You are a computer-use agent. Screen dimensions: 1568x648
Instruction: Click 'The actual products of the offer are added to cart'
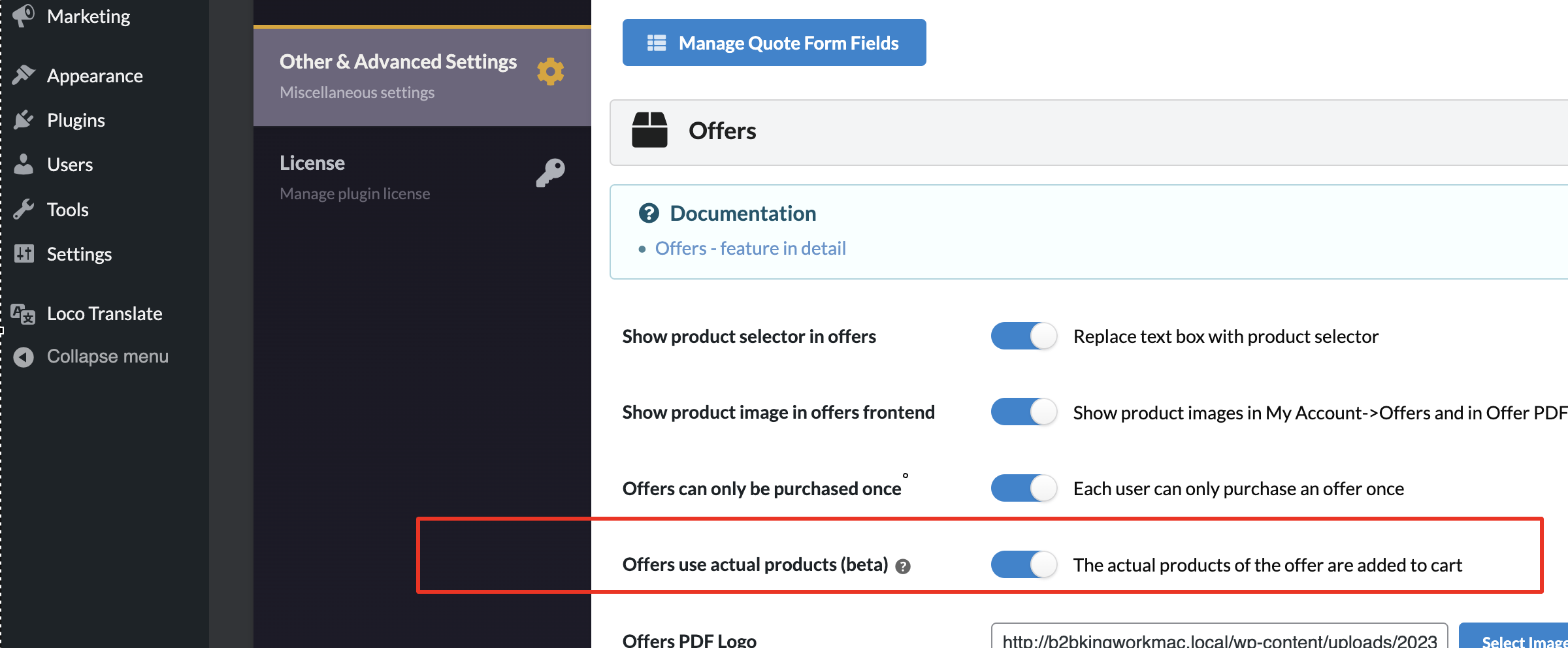[x=1267, y=565]
